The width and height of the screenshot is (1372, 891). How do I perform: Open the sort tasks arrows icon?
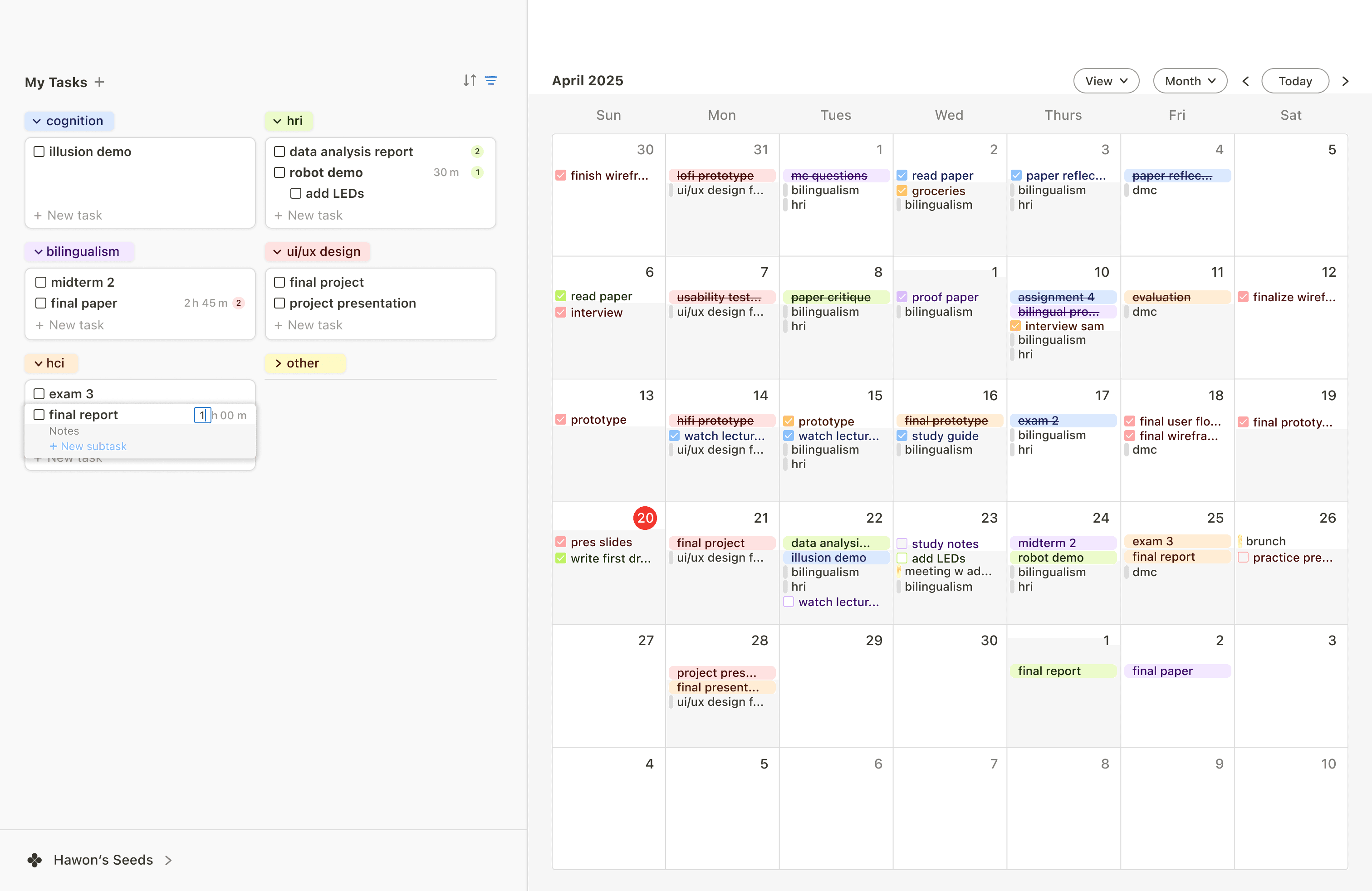[469, 81]
